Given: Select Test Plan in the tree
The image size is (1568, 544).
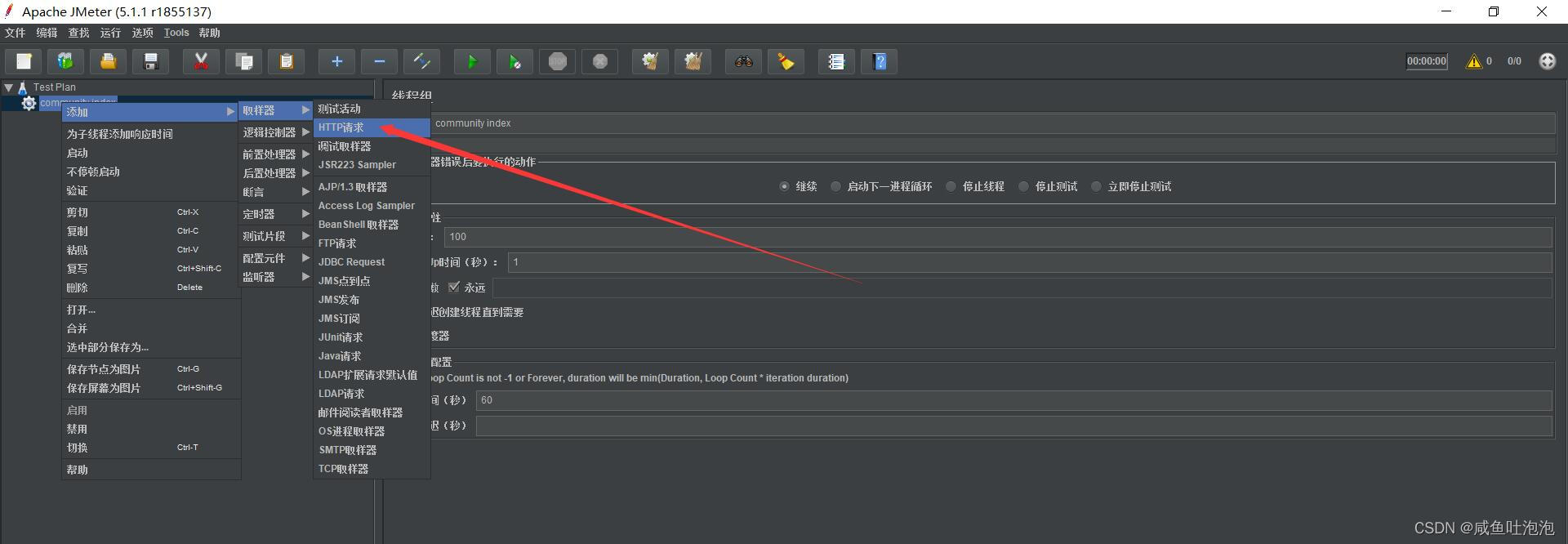Looking at the screenshot, I should tap(54, 87).
